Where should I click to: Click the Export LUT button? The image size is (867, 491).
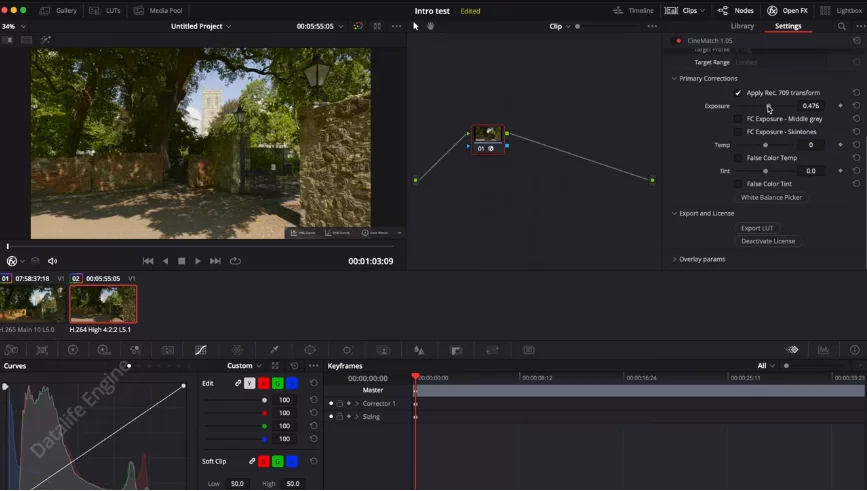[757, 228]
